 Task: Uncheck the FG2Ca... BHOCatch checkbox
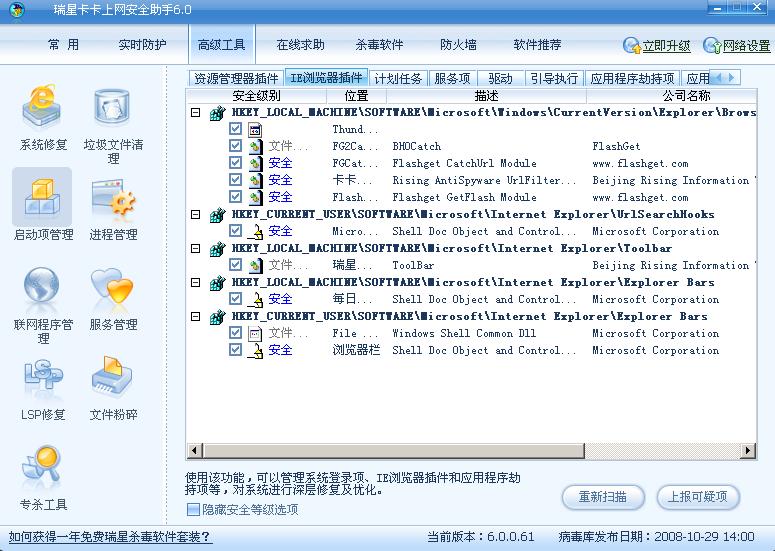pyautogui.click(x=235, y=146)
